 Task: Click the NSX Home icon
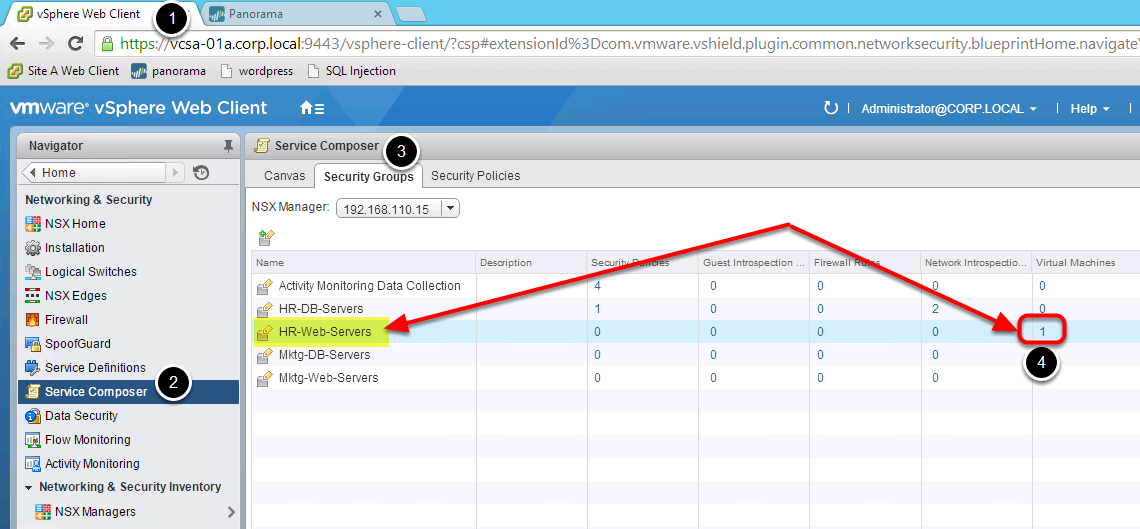33,224
